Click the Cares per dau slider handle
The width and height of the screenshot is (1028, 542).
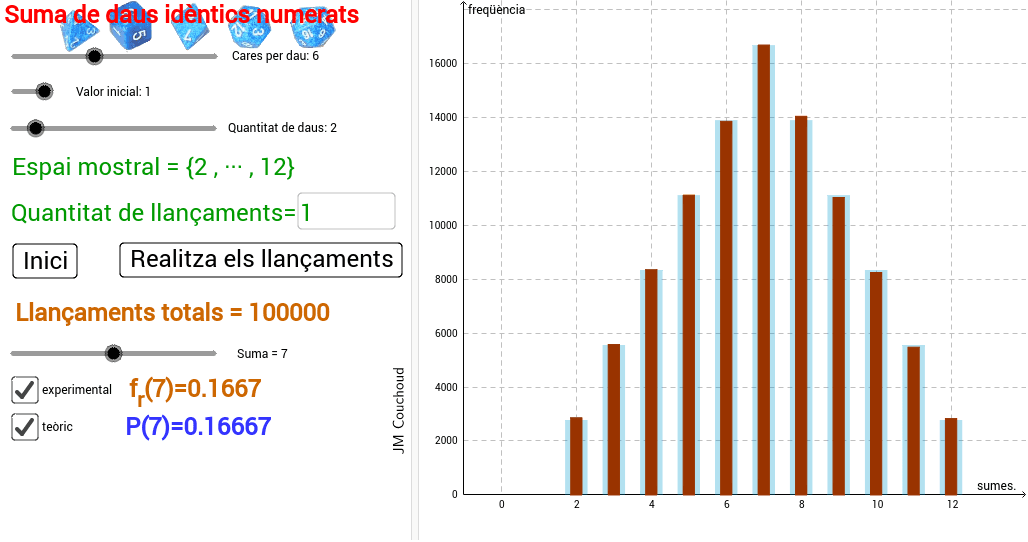click(x=94, y=56)
